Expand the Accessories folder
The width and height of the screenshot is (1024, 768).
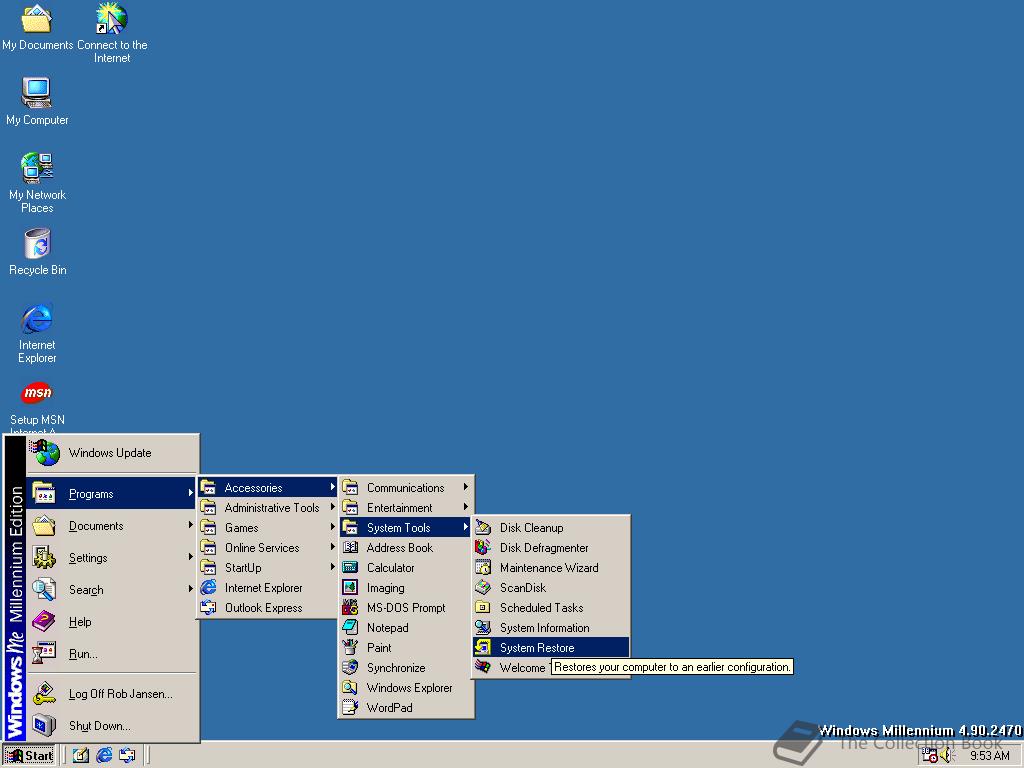pyautogui.click(x=268, y=488)
